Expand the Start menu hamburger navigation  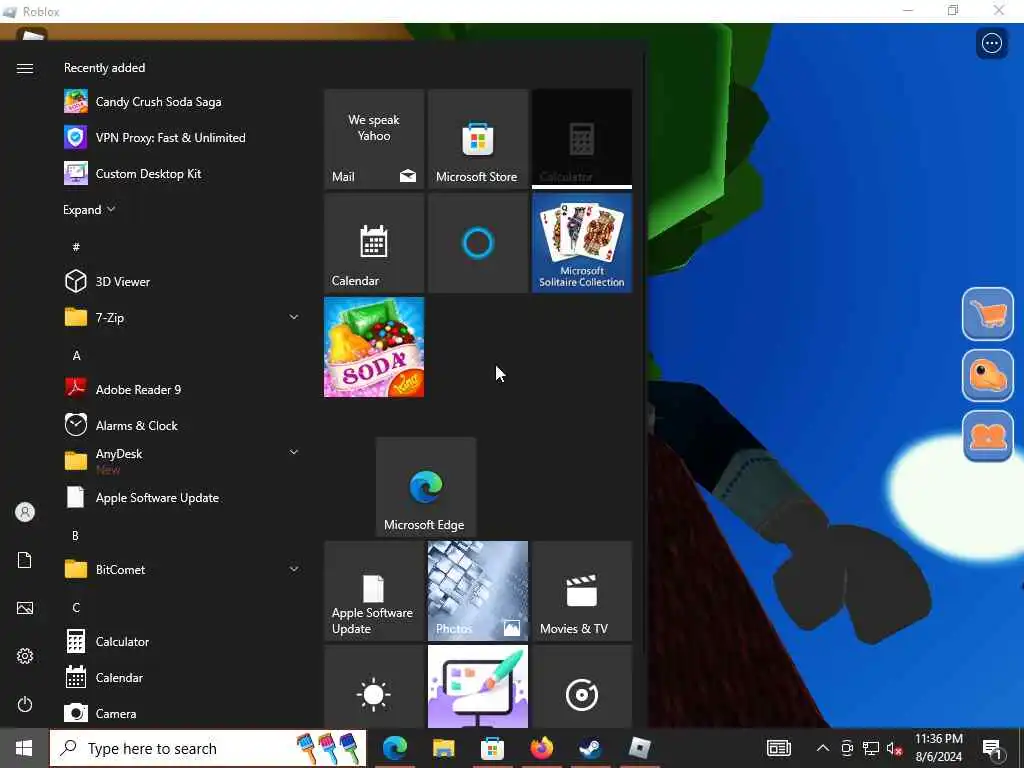pyautogui.click(x=25, y=68)
